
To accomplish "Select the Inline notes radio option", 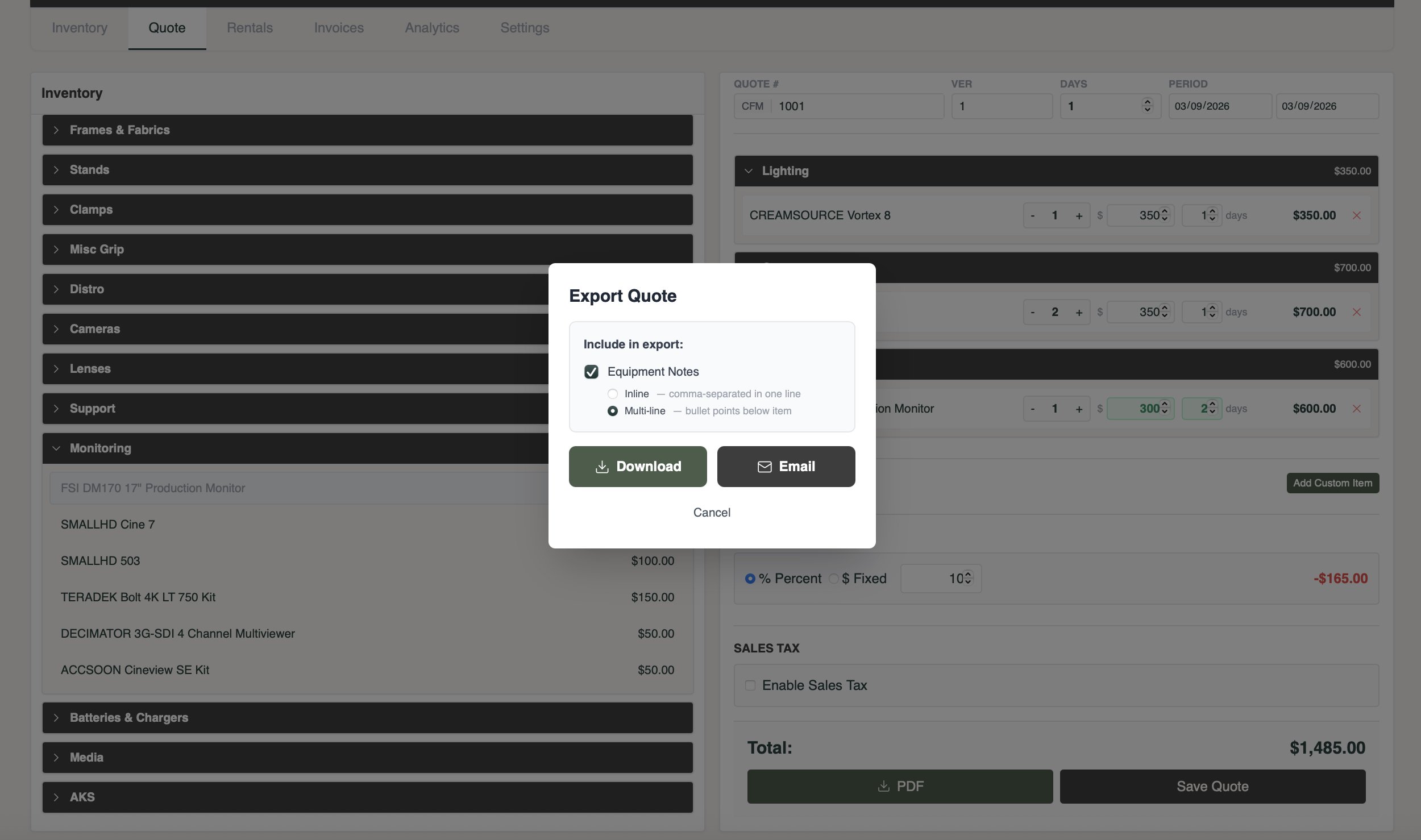I will click(x=613, y=394).
